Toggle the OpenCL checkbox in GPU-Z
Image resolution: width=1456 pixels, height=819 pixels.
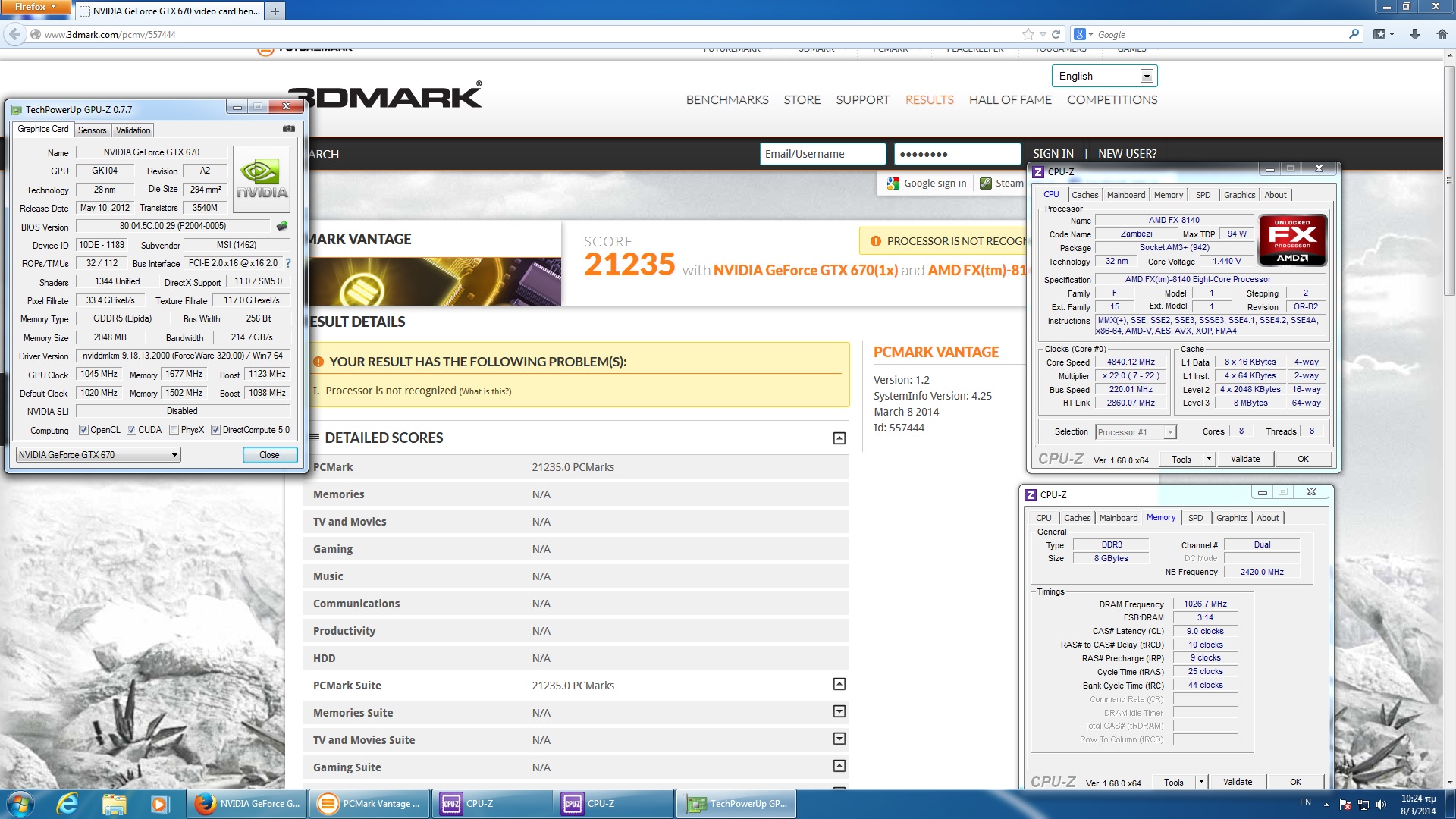pyautogui.click(x=84, y=430)
